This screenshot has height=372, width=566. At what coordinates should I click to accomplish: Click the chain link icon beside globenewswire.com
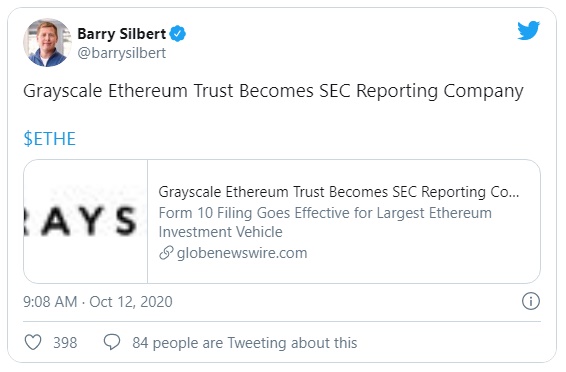tap(166, 253)
